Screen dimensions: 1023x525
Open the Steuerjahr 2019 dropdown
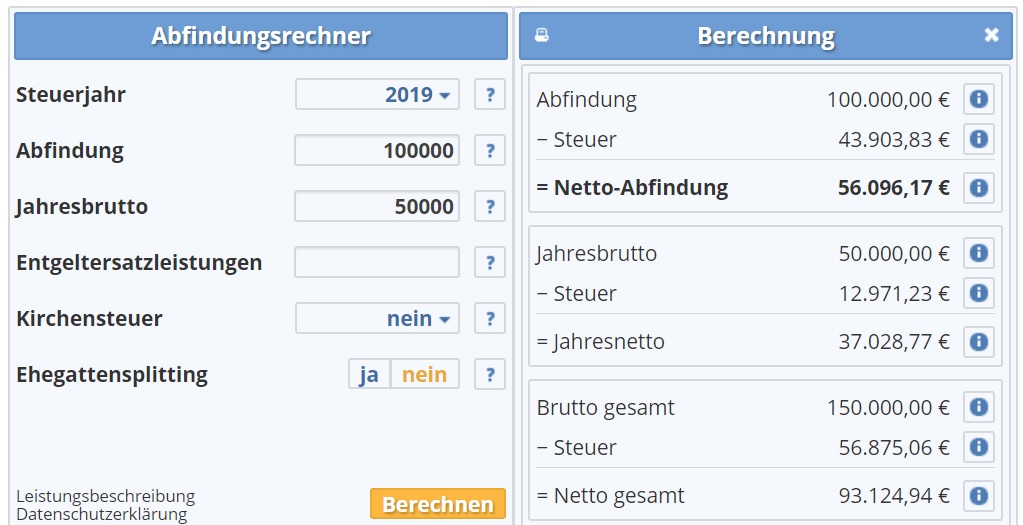377,95
